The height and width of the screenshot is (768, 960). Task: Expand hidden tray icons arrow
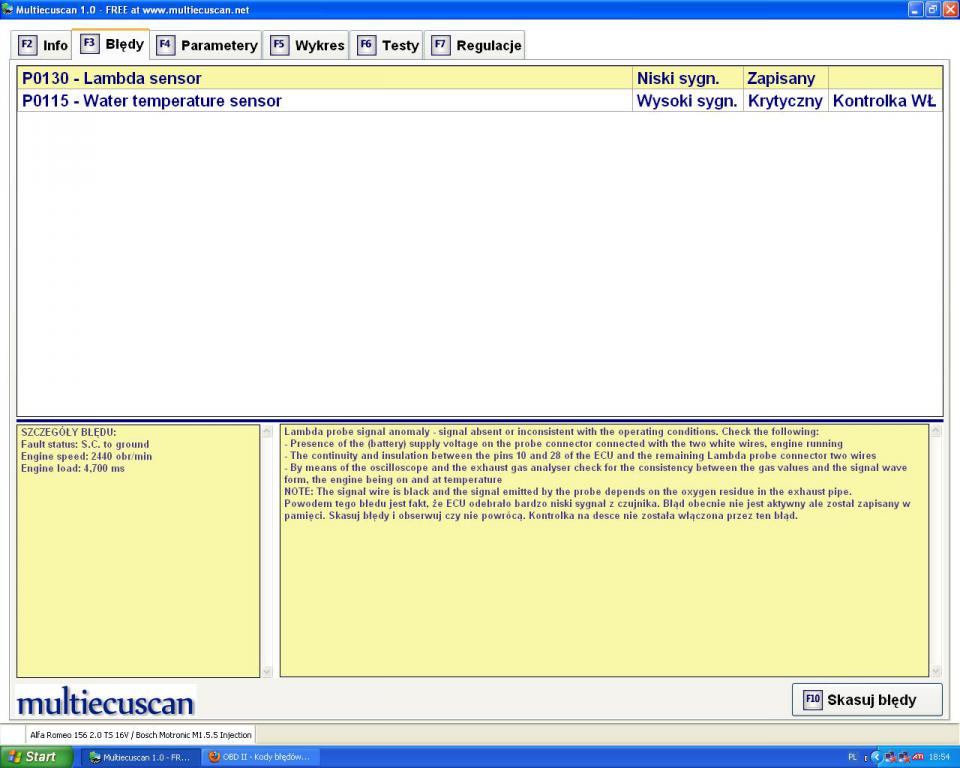tap(876, 758)
